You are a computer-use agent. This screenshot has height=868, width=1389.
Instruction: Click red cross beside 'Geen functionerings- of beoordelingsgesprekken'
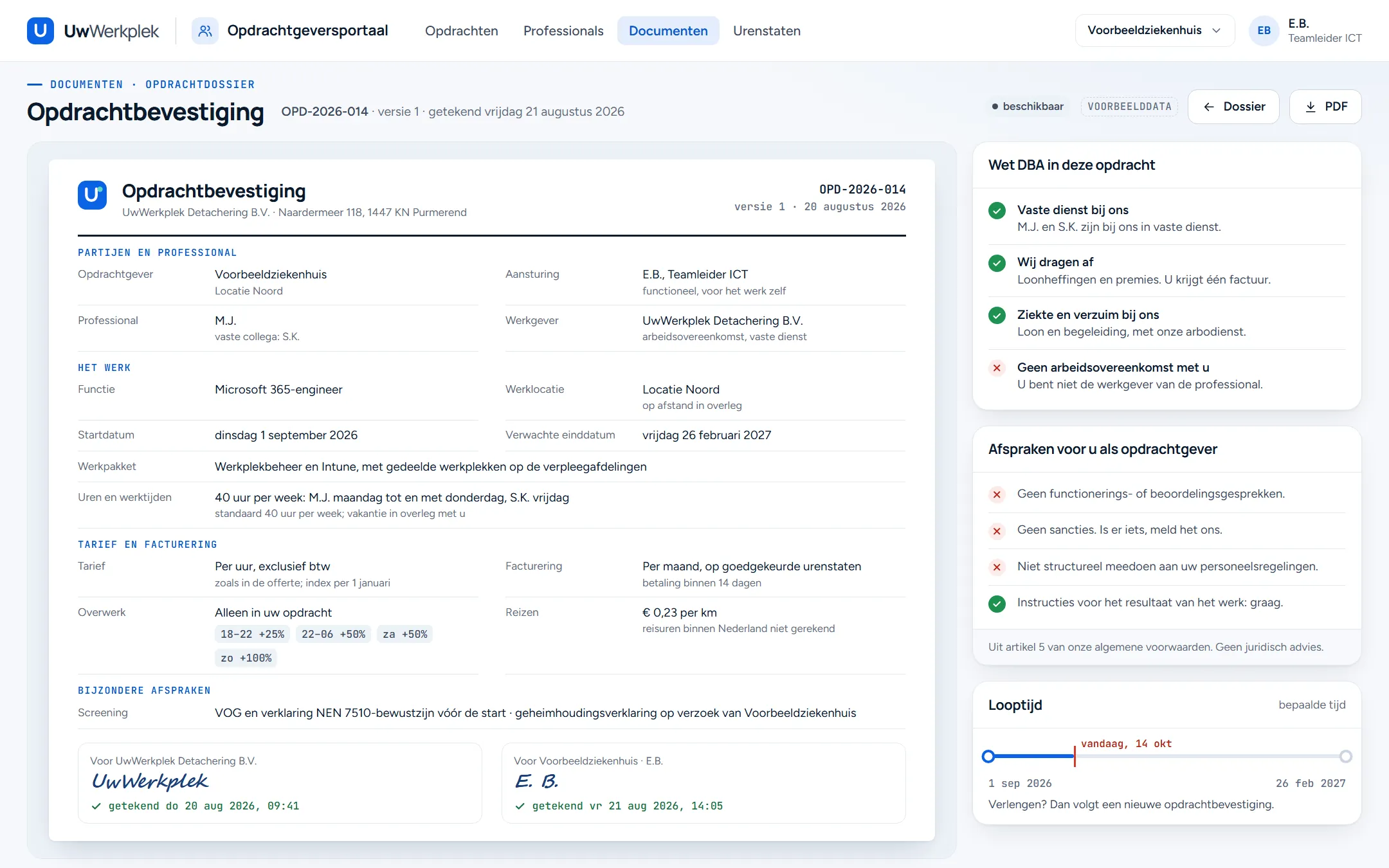(997, 494)
